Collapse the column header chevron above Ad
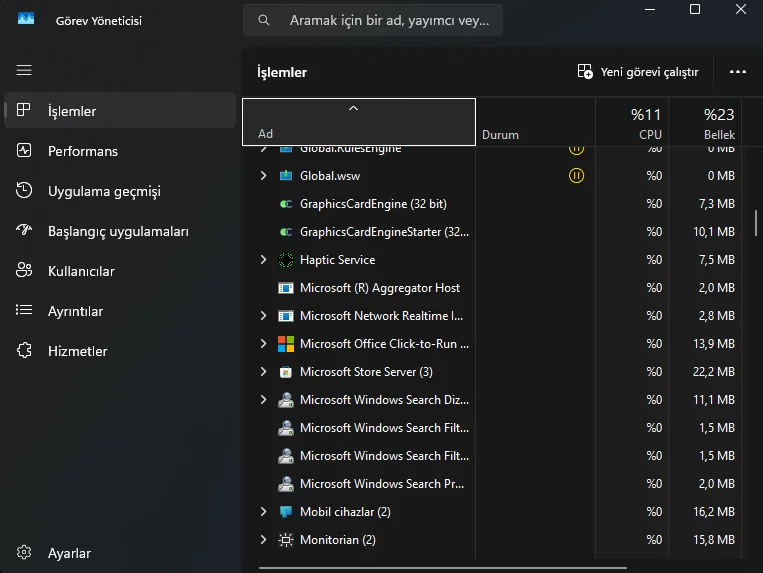The height and width of the screenshot is (573, 763). point(353,108)
